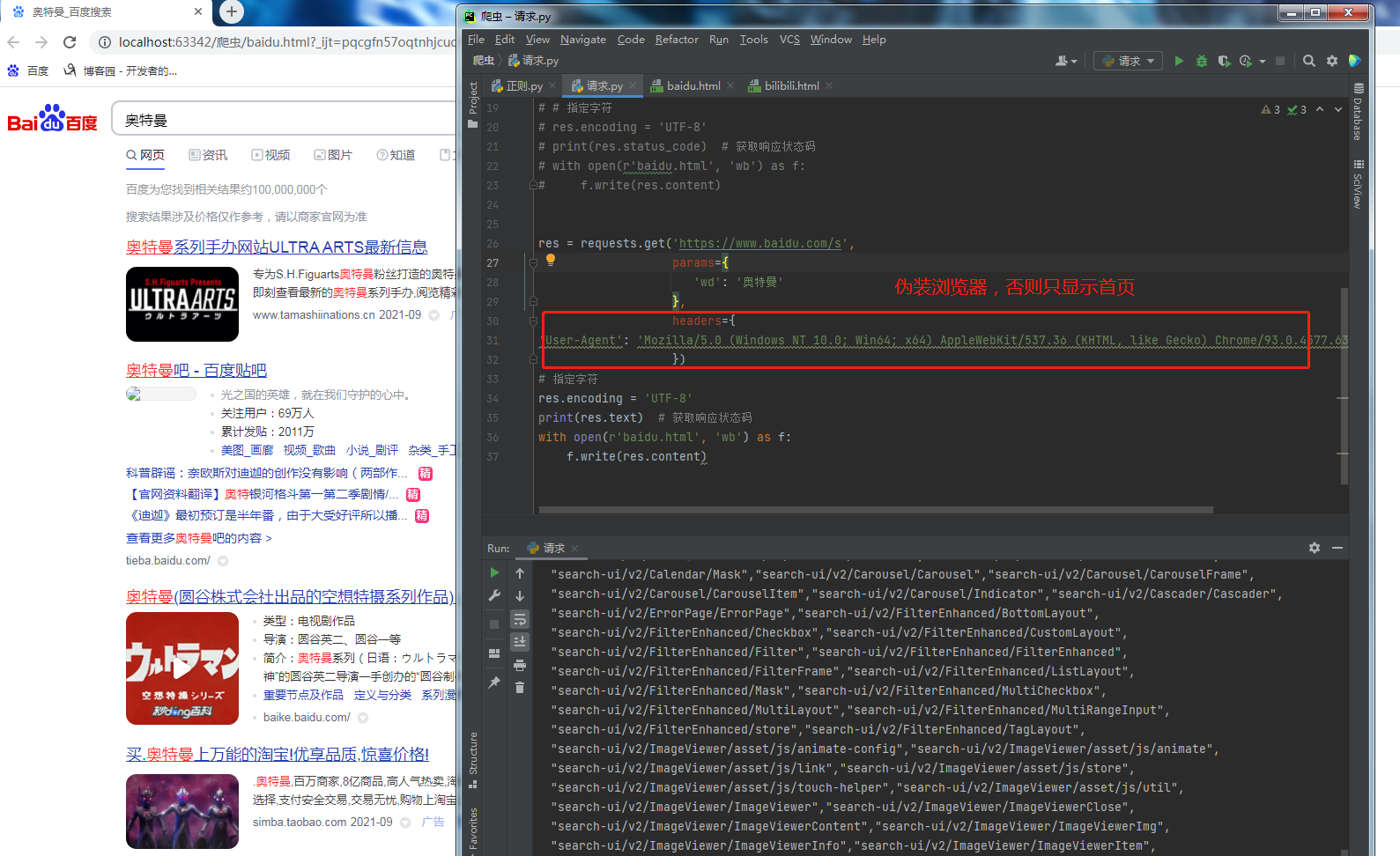The height and width of the screenshot is (856, 1400).
Task: Select the 图片 tab on Baidu
Action: click(333, 155)
